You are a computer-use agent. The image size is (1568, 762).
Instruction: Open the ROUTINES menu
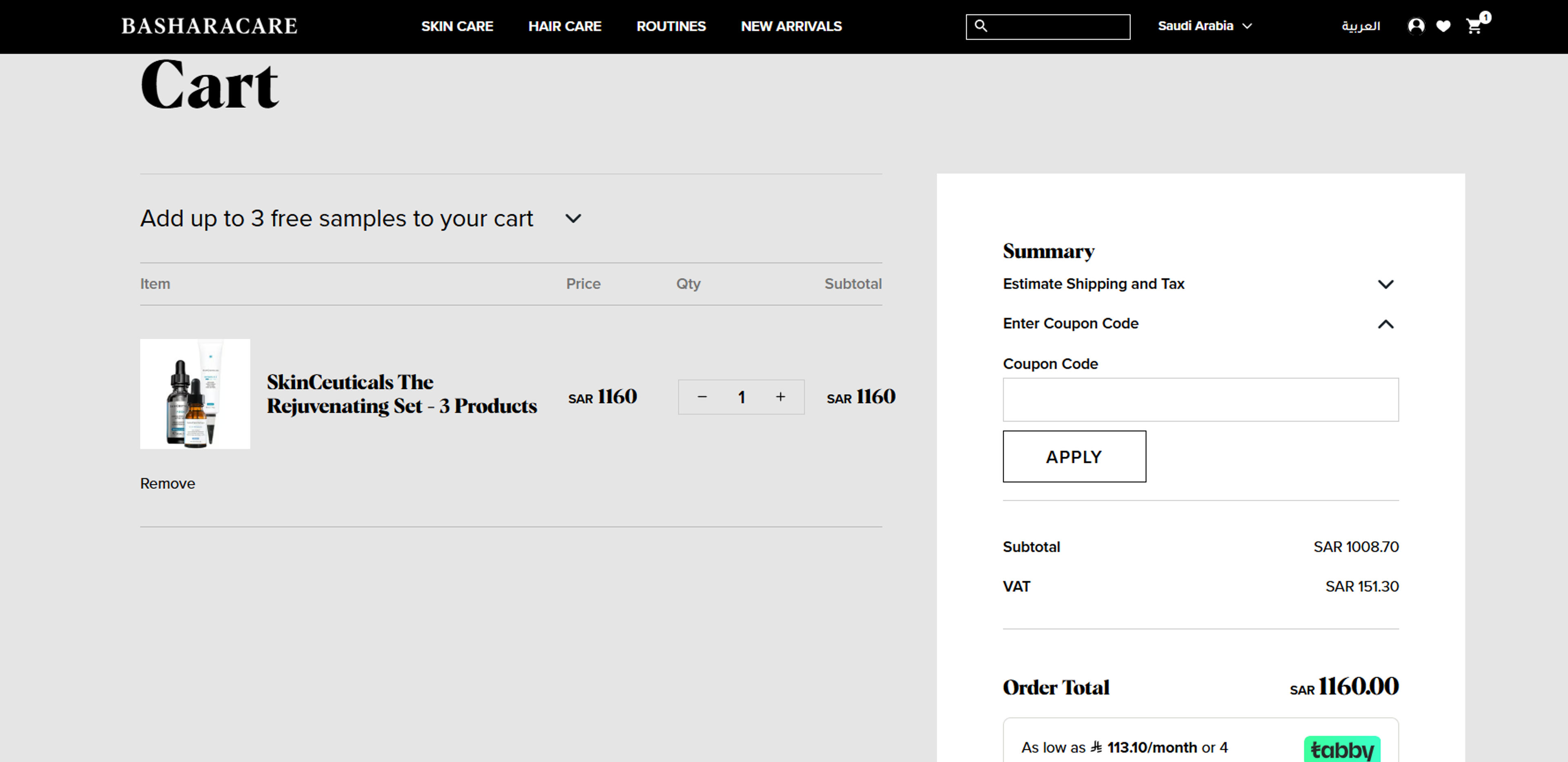[671, 26]
